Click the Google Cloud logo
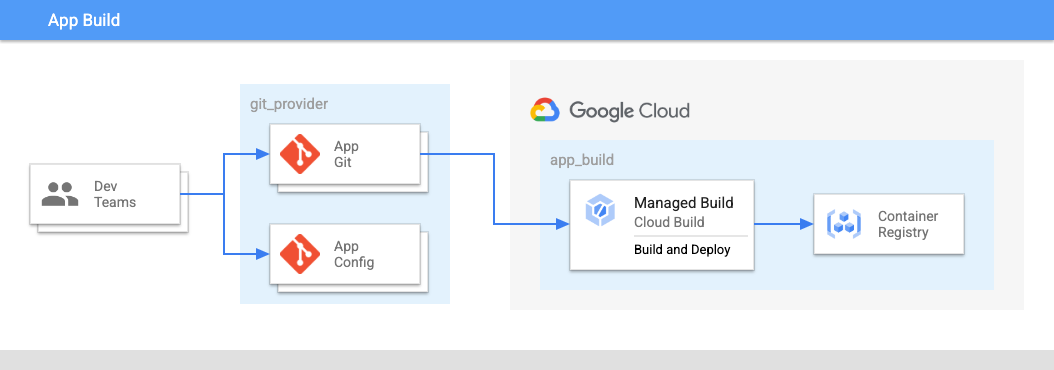1054x370 pixels. tap(545, 110)
